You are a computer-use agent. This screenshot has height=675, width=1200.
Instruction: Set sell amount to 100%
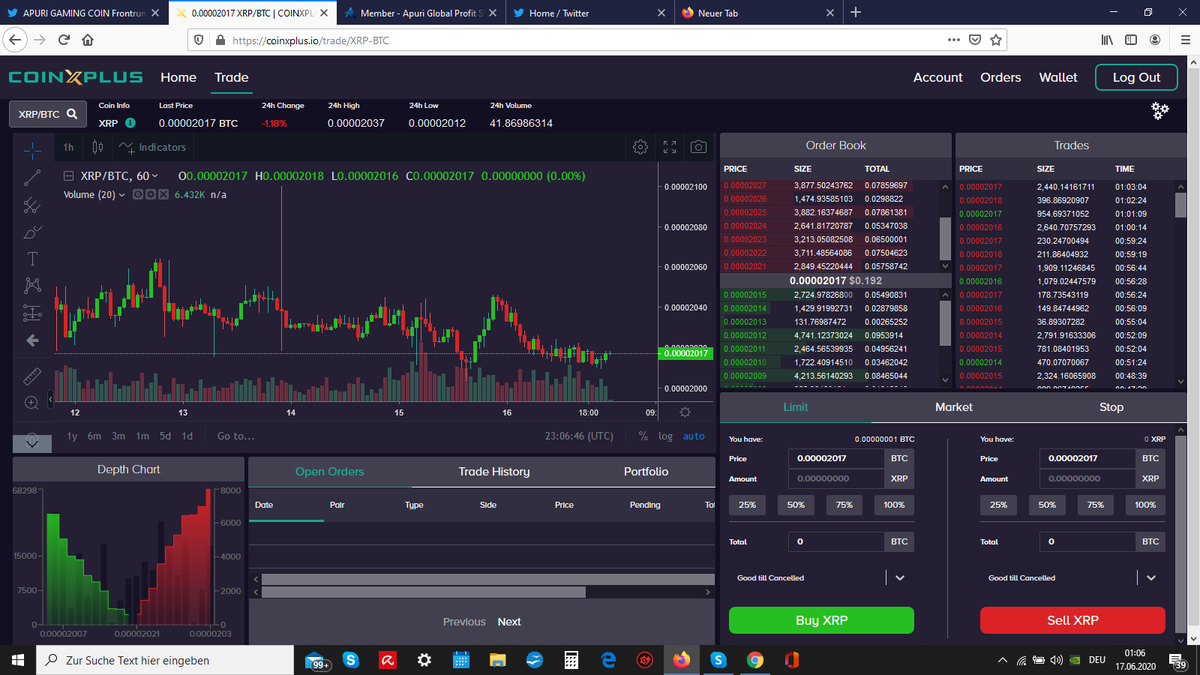click(1145, 505)
